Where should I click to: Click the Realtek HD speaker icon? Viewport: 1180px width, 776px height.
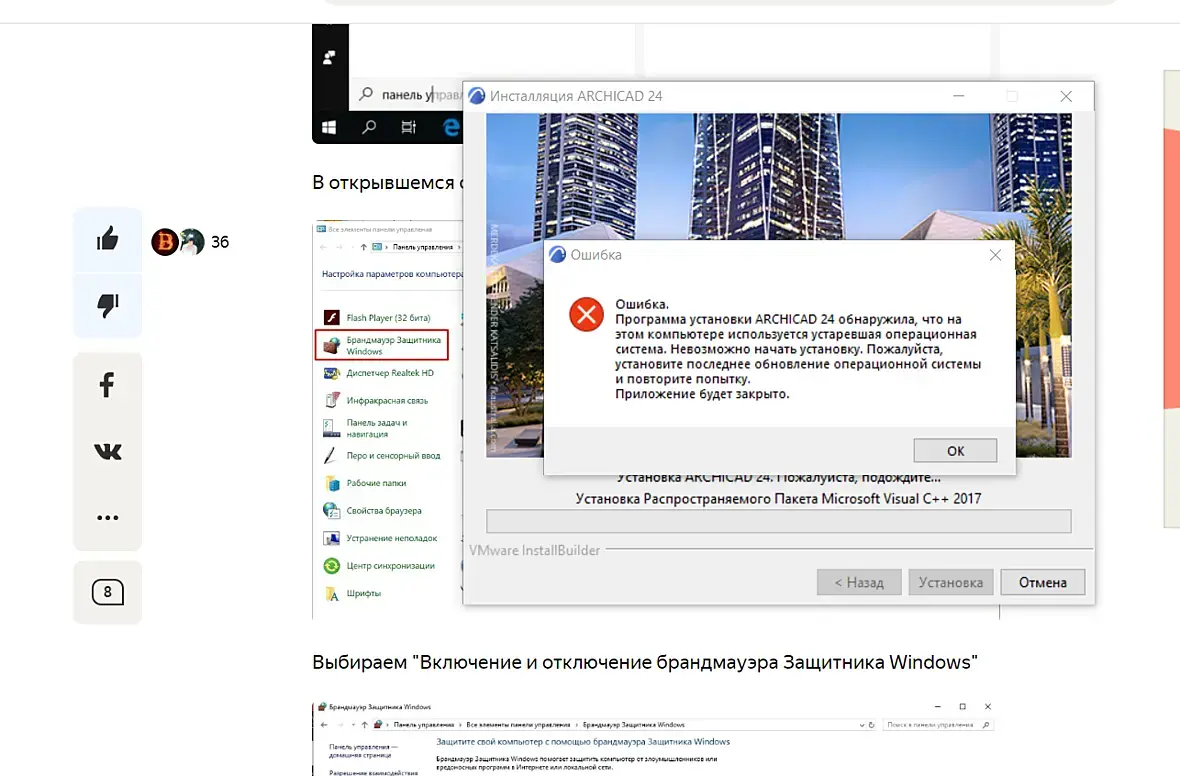331,373
